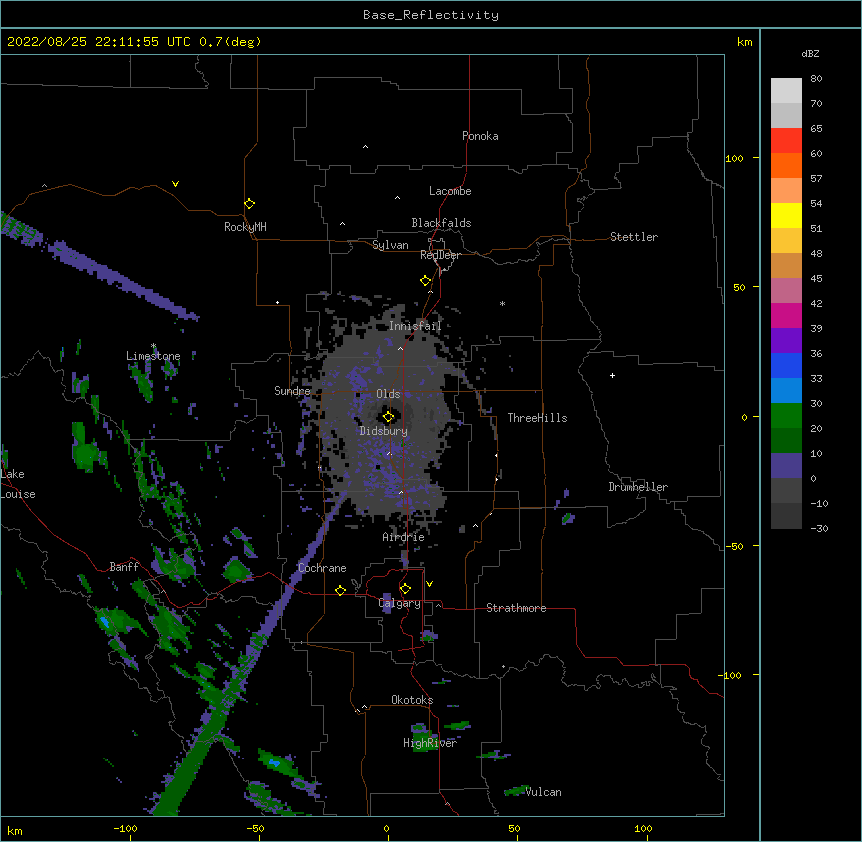Click the -100 tick label on horizontal axis

(125, 828)
